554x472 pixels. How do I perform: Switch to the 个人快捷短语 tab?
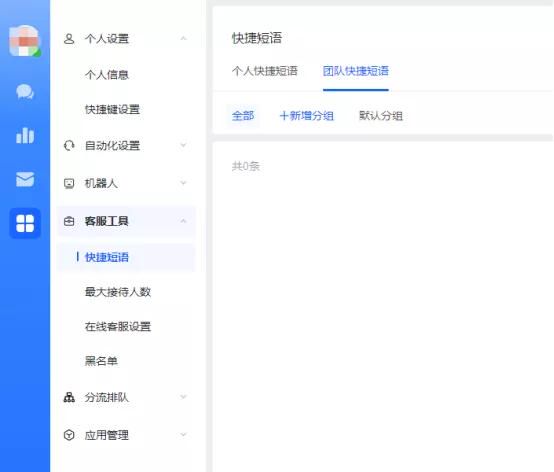click(x=265, y=71)
